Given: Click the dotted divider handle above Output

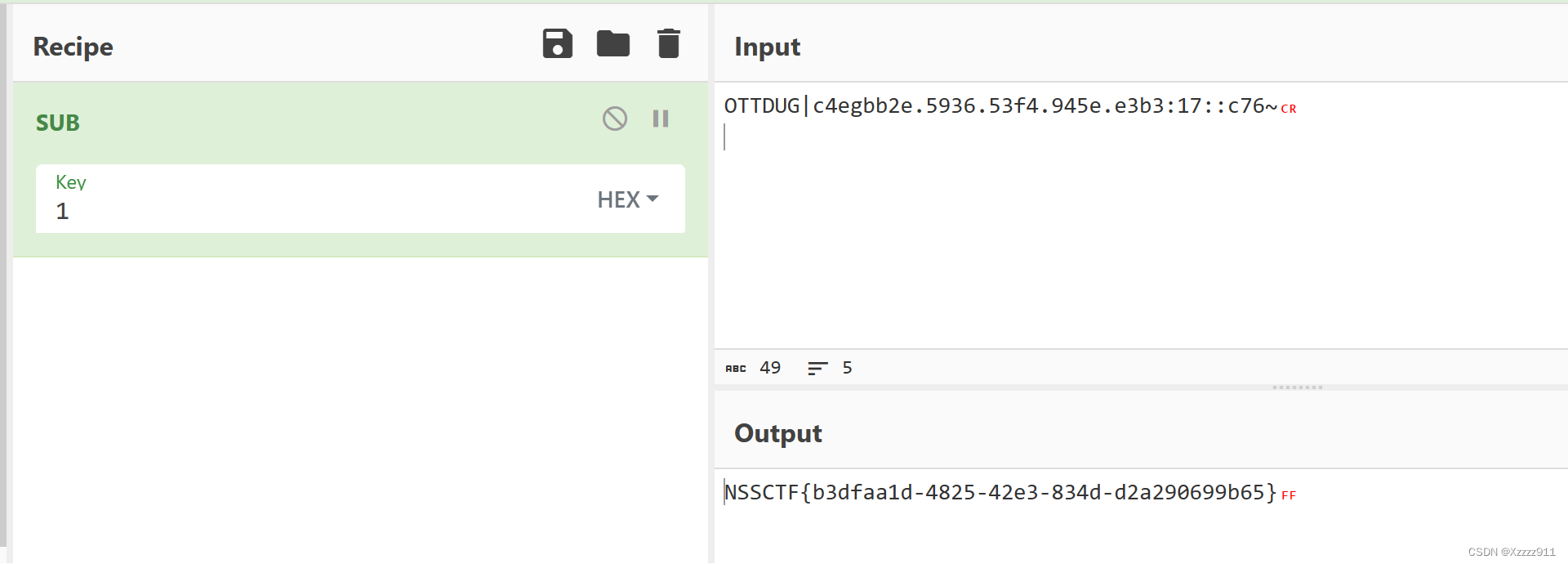Looking at the screenshot, I should click(x=1297, y=387).
